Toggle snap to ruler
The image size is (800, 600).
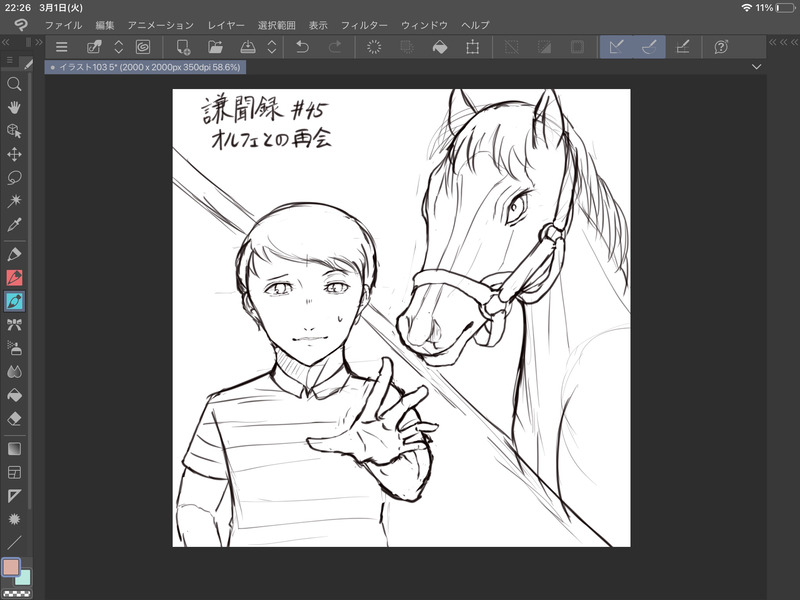click(x=616, y=47)
